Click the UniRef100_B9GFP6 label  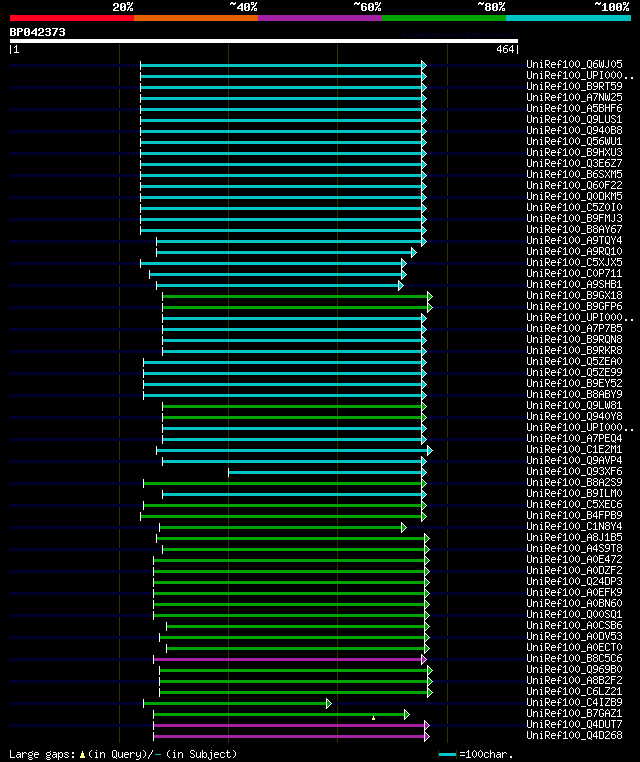[x=574, y=306]
